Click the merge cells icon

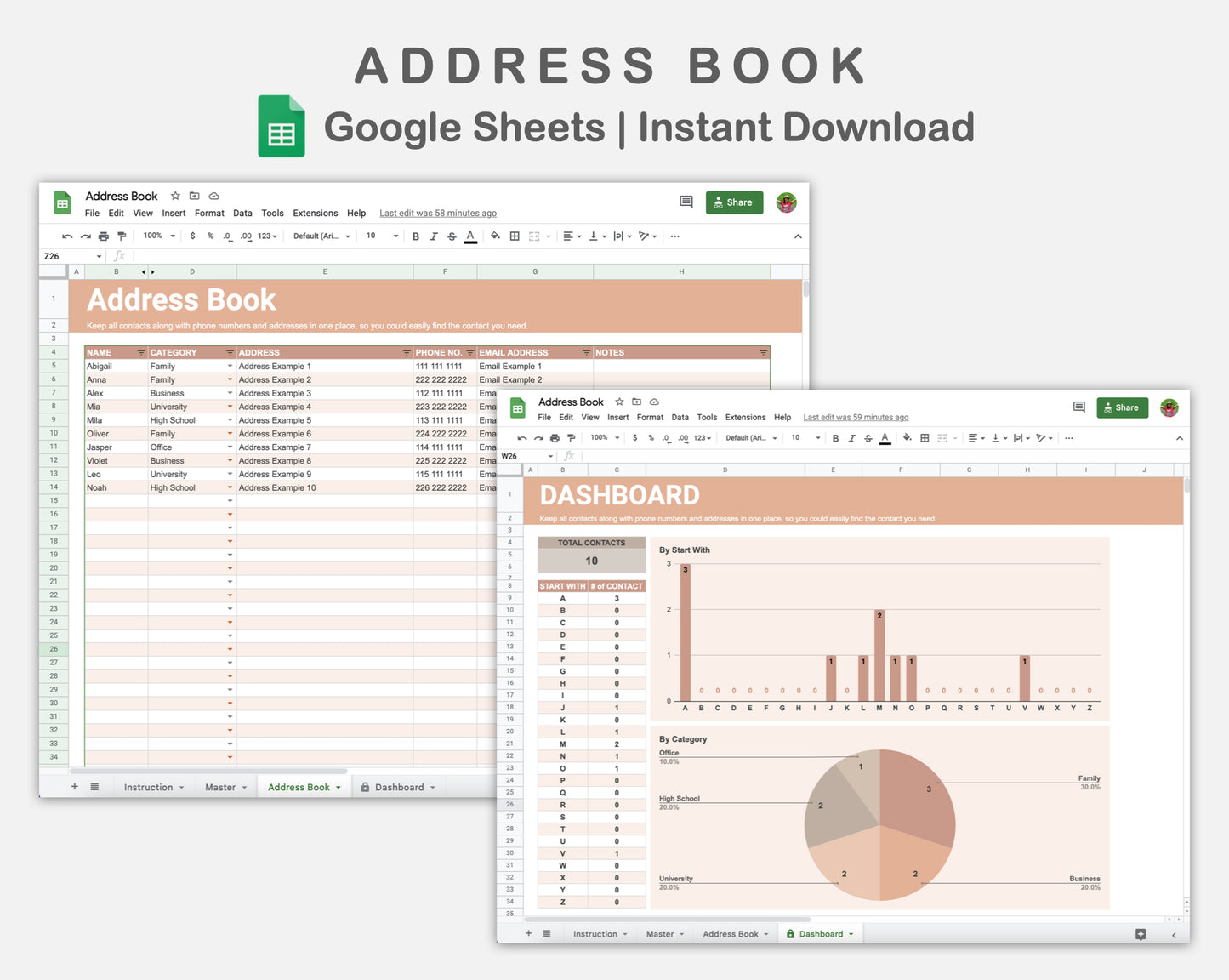tap(534, 236)
